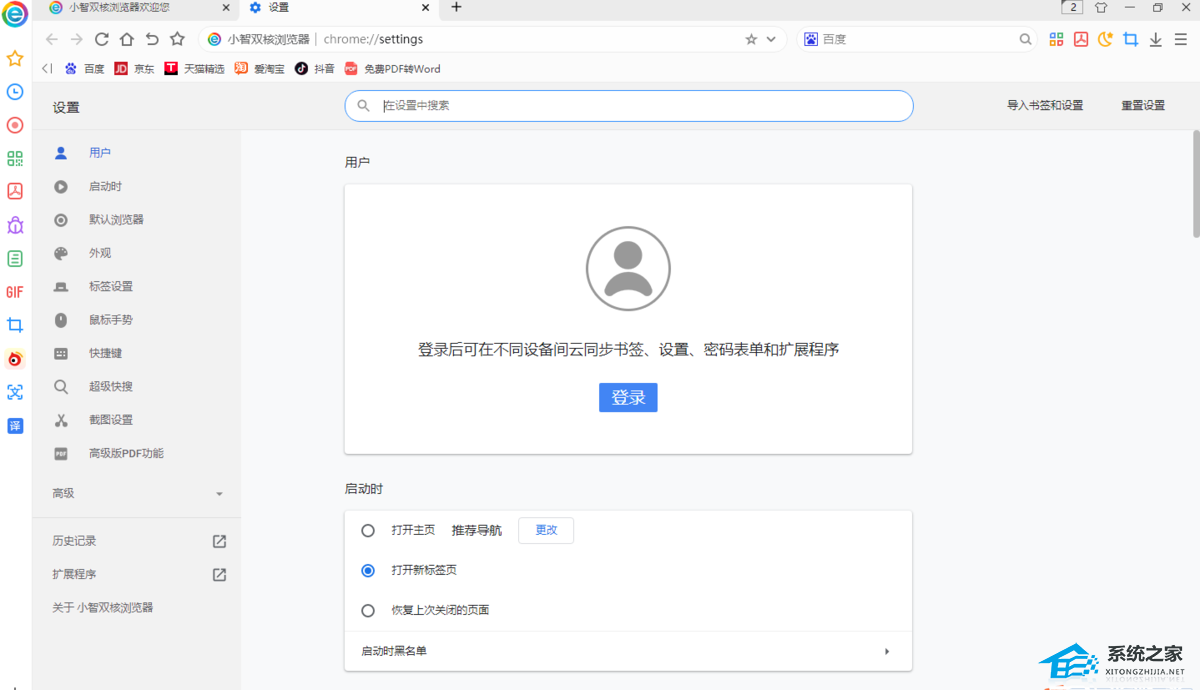
Task: Open 关于 小智双核浏览器
Action: [103, 608]
